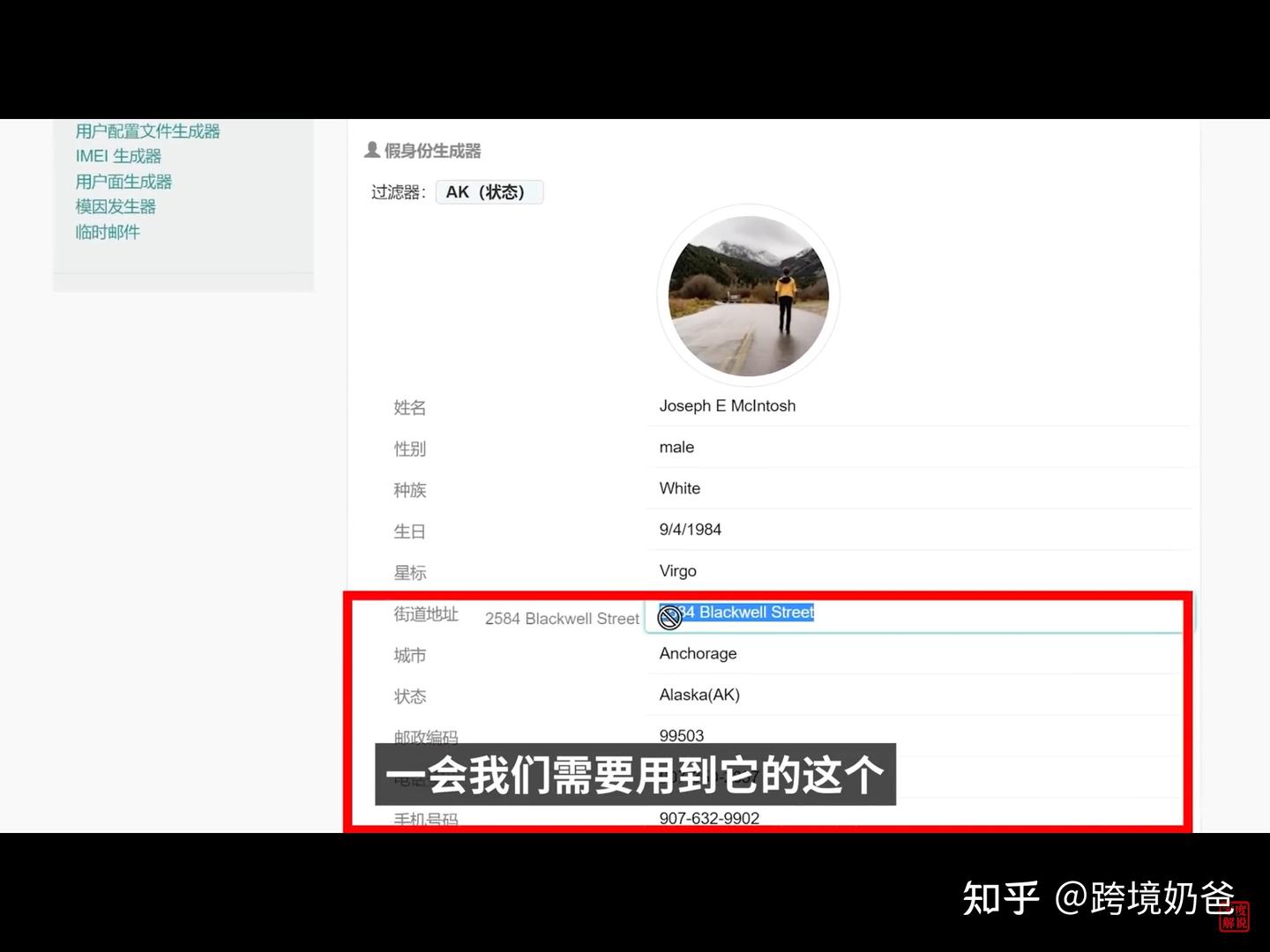Click the gender value male

[x=676, y=447]
